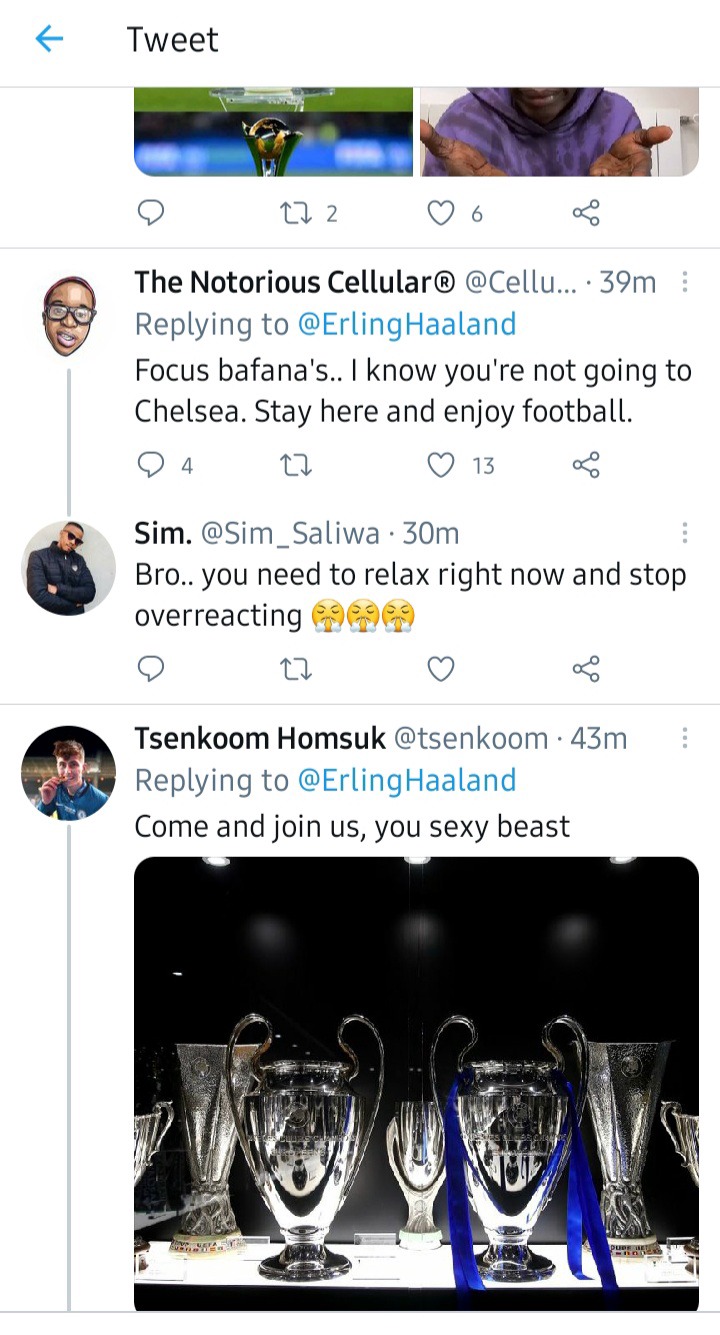Like The Notorious Cellular's tweet with 13 likes
720x1335 pixels.
(441, 465)
